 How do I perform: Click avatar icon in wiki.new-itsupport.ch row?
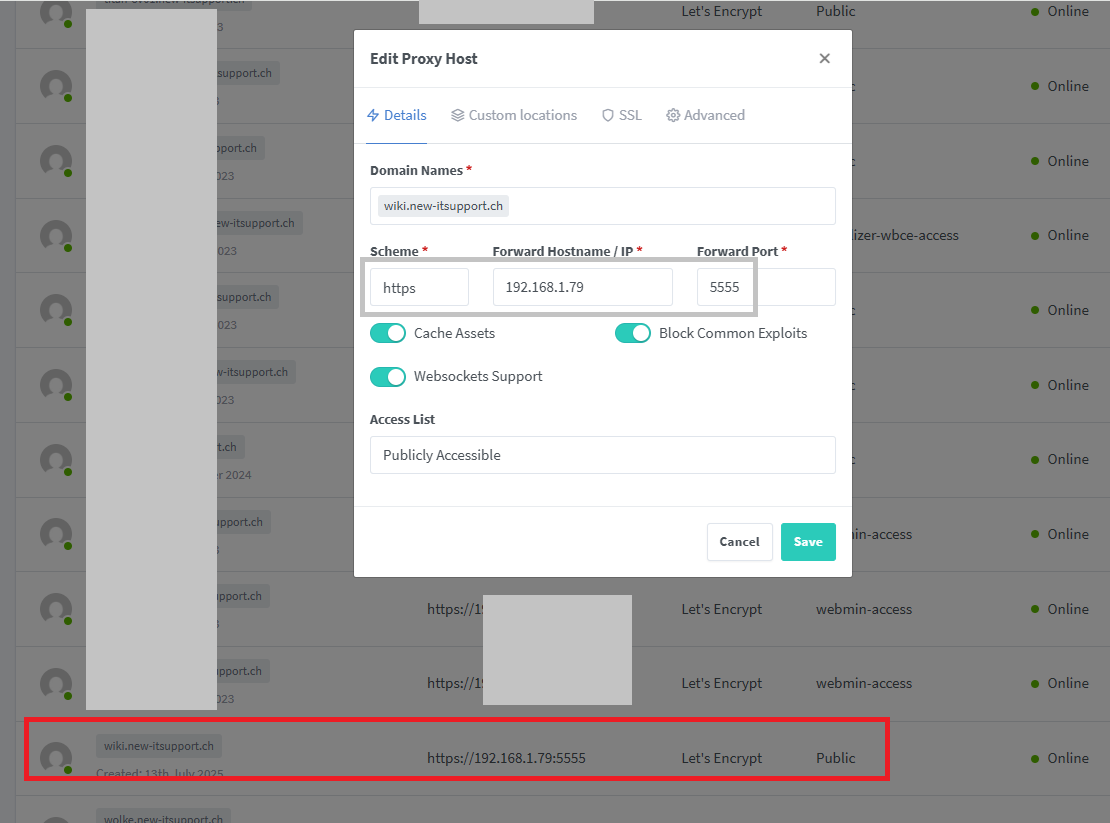tap(56, 758)
